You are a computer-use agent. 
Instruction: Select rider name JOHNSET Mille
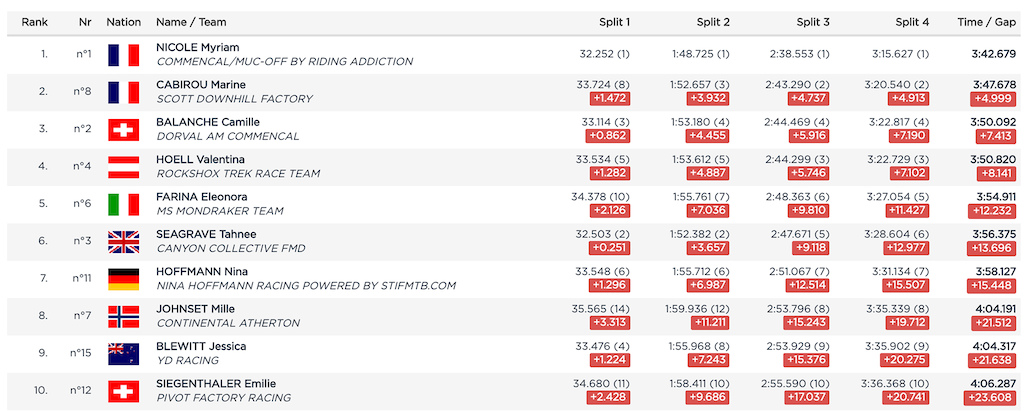(195, 308)
